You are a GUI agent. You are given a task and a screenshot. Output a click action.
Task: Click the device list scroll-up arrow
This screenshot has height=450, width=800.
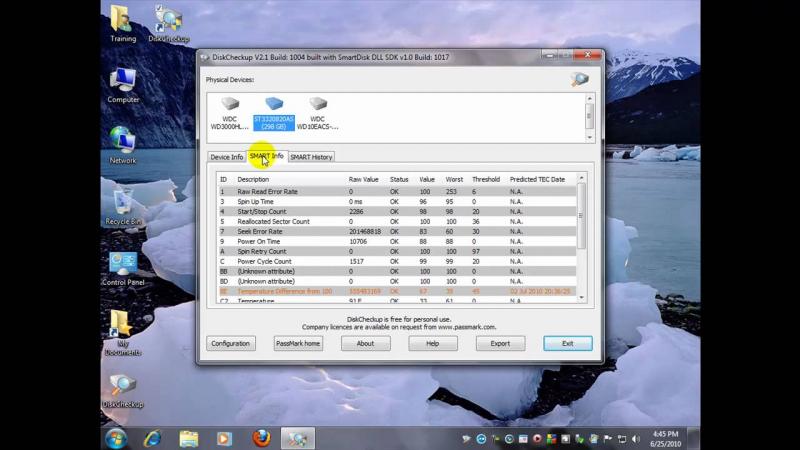pos(590,98)
